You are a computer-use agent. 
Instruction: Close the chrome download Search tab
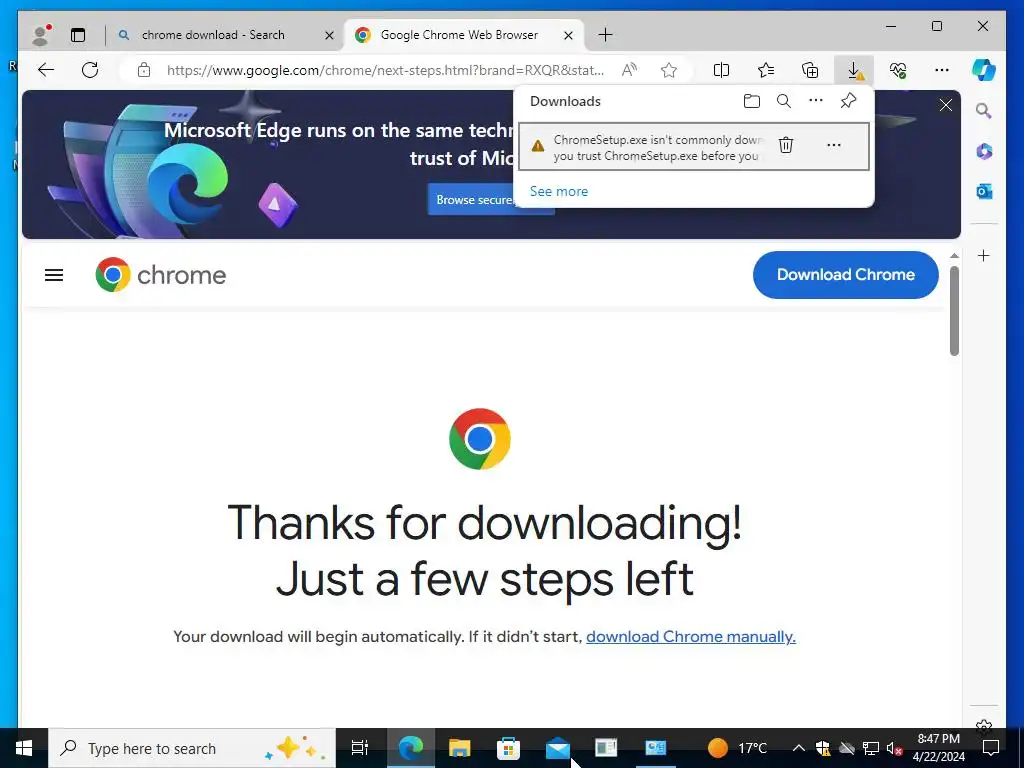coord(330,35)
